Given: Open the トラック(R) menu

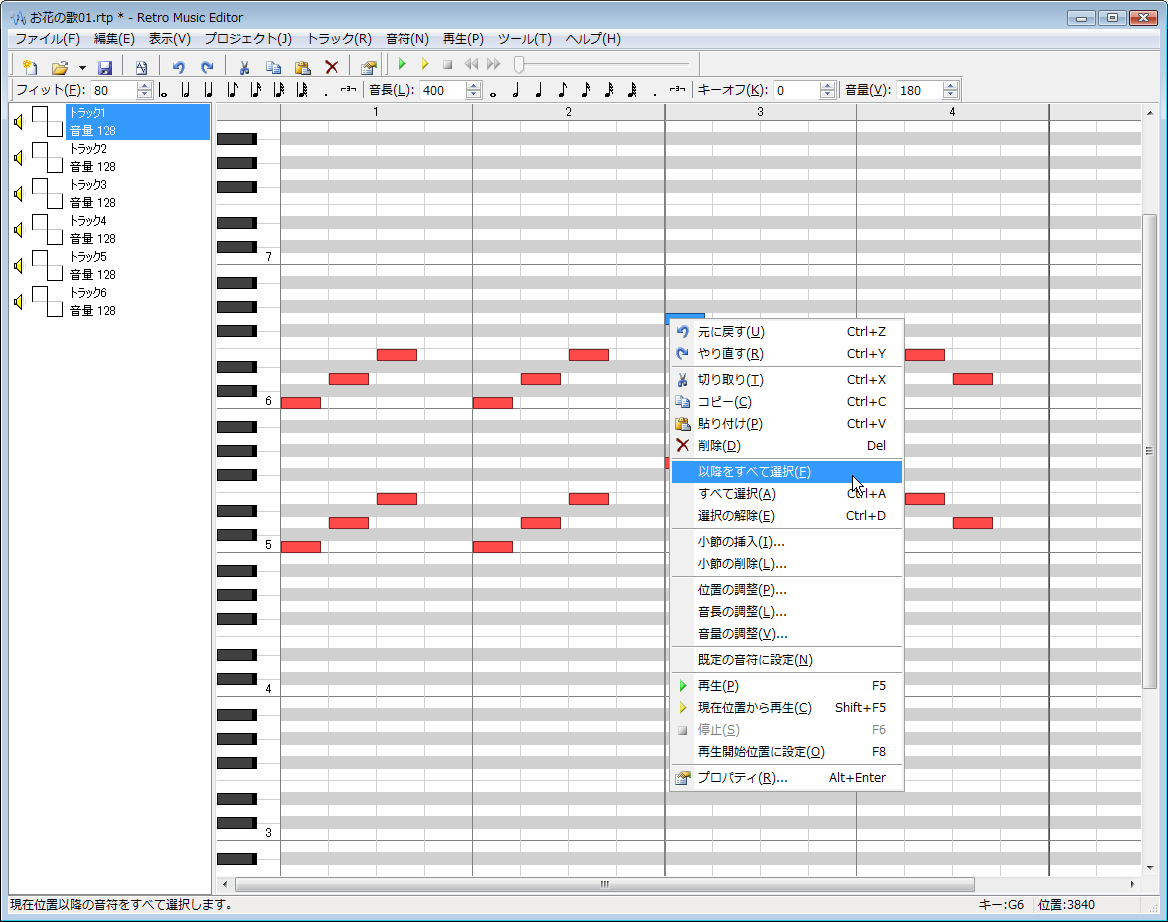Looking at the screenshot, I should point(339,39).
